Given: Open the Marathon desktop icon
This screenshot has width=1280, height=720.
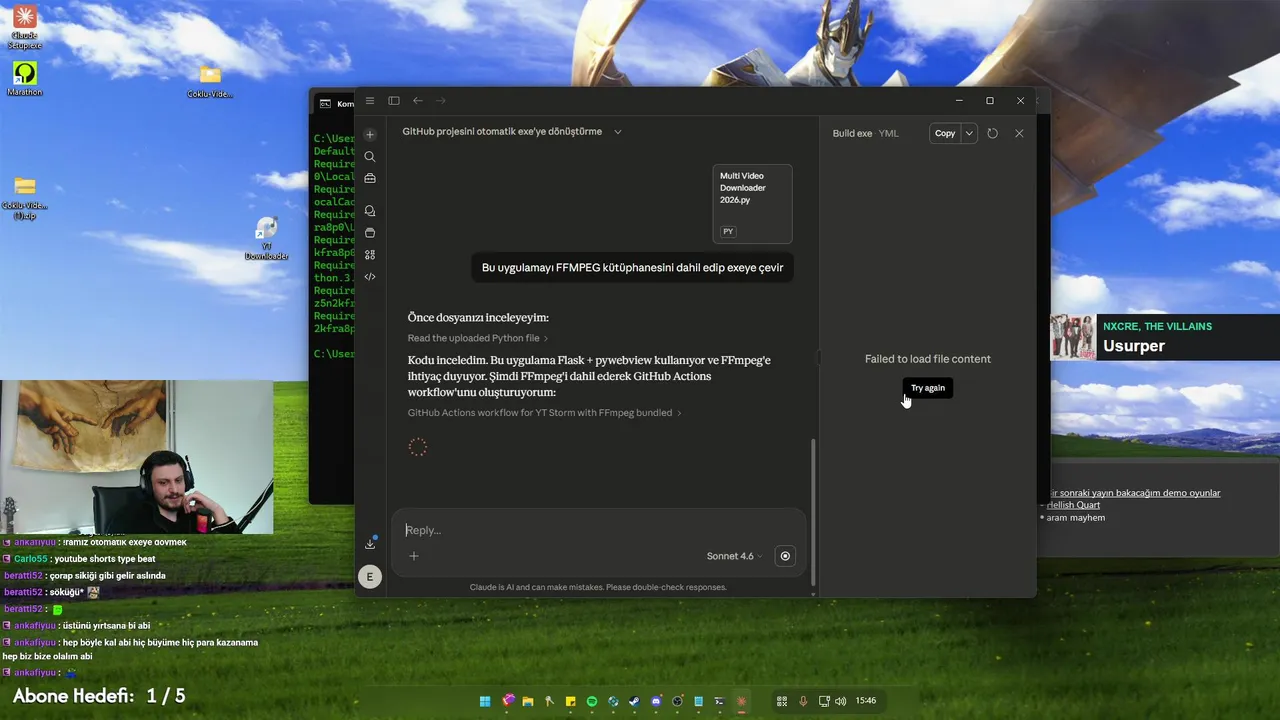Looking at the screenshot, I should click(x=24, y=79).
